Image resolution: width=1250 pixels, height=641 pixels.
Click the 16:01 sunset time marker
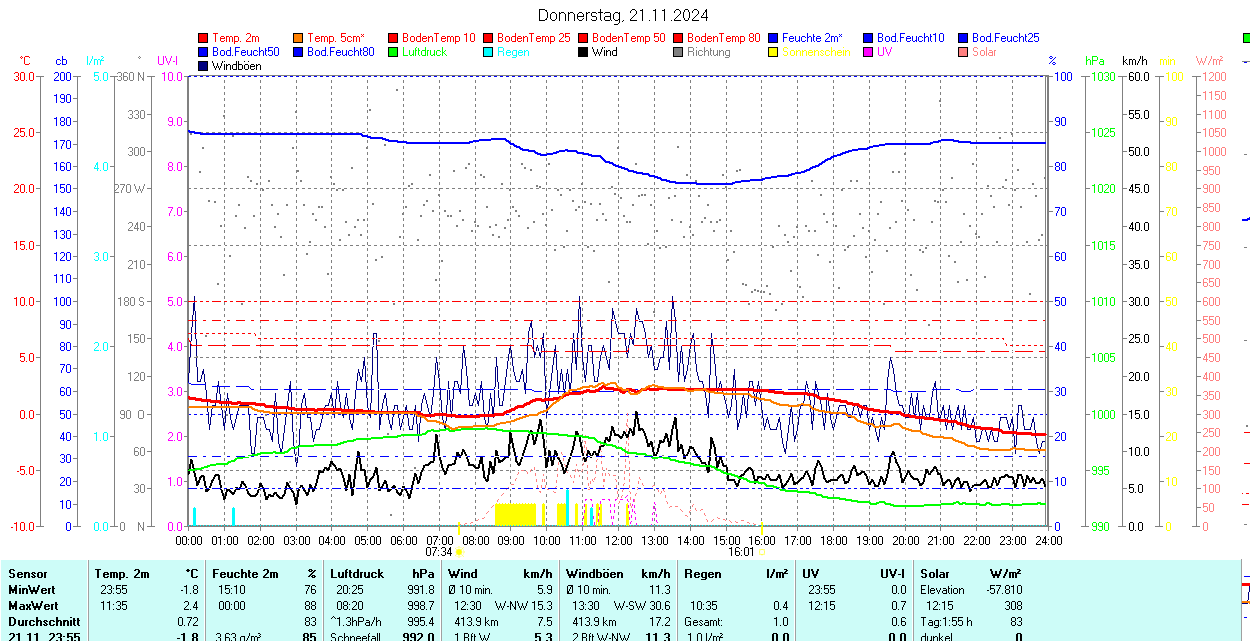[740, 551]
